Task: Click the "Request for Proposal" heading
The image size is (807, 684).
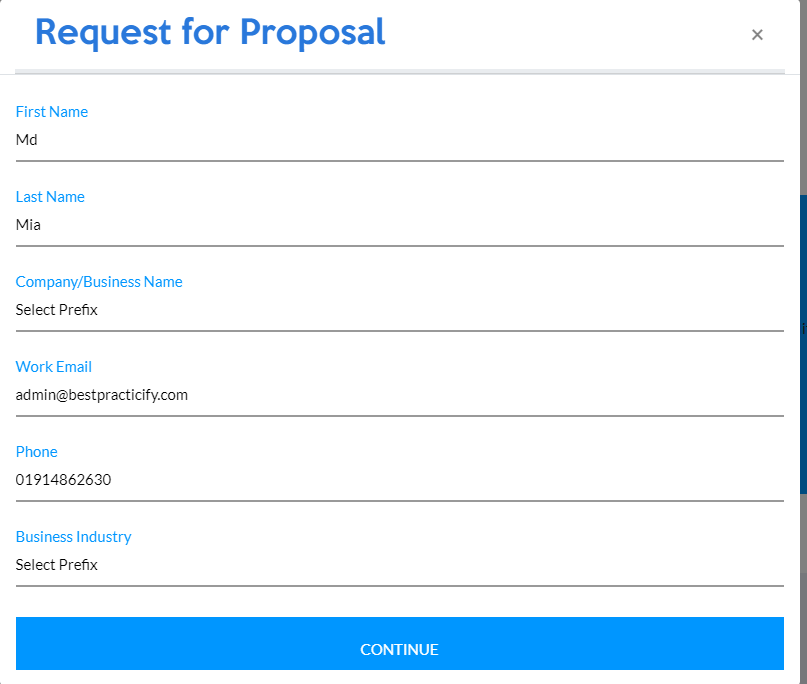Action: click(x=210, y=33)
